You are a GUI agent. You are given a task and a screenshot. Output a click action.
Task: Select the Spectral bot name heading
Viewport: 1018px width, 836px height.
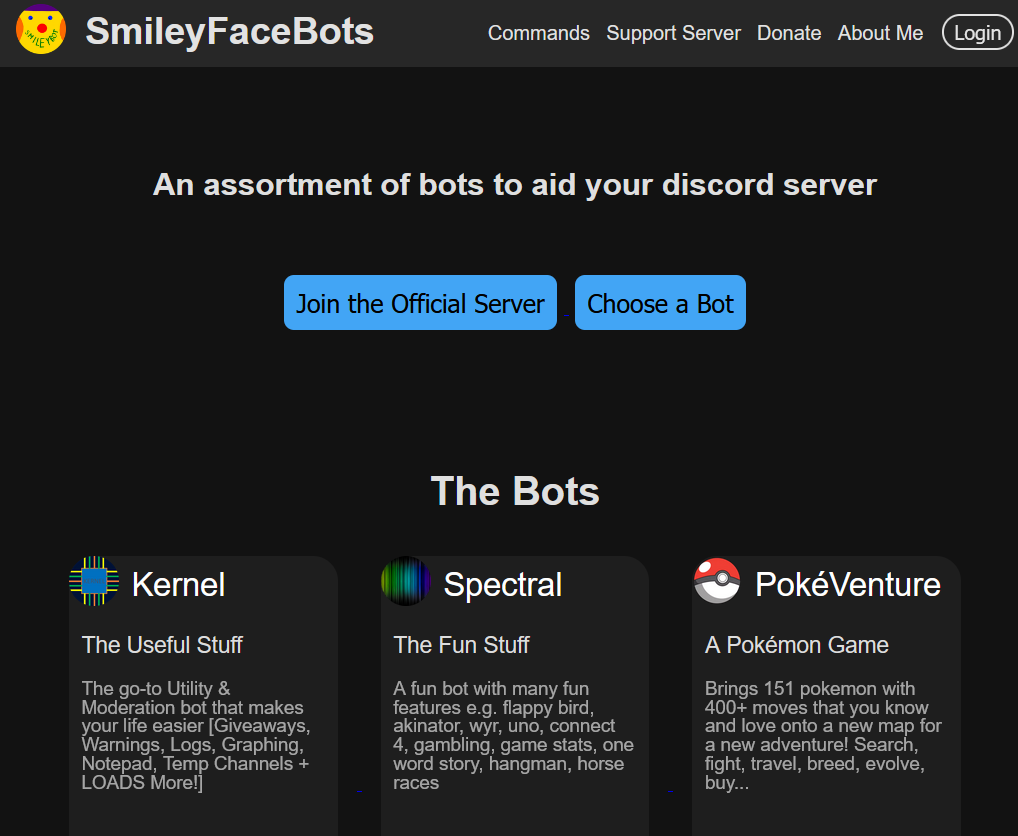tap(502, 584)
